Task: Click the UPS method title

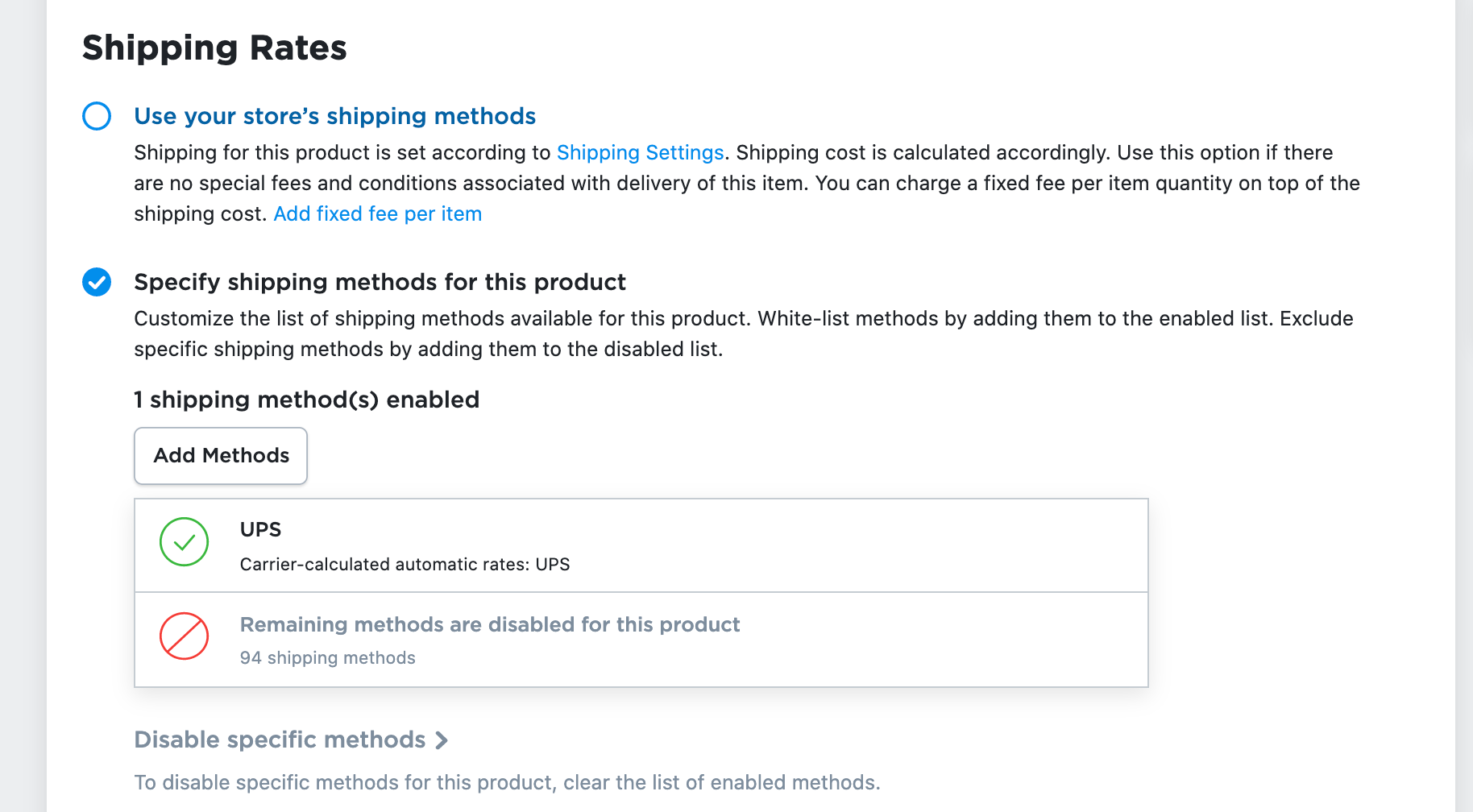Action: click(x=260, y=529)
